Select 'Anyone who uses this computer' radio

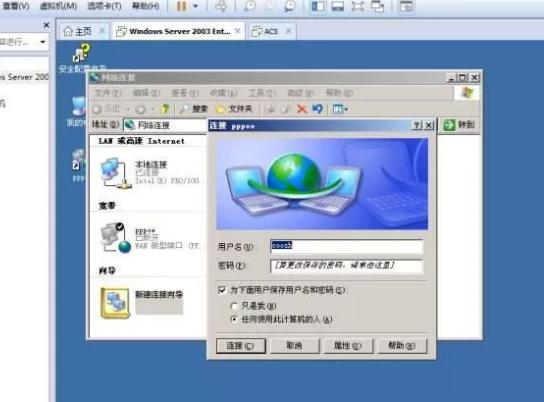[234, 319]
